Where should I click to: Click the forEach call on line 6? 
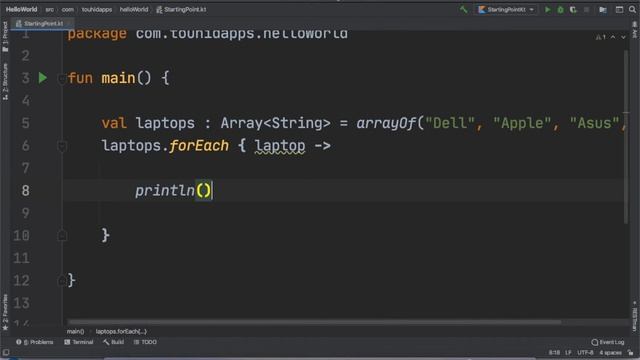coord(199,146)
